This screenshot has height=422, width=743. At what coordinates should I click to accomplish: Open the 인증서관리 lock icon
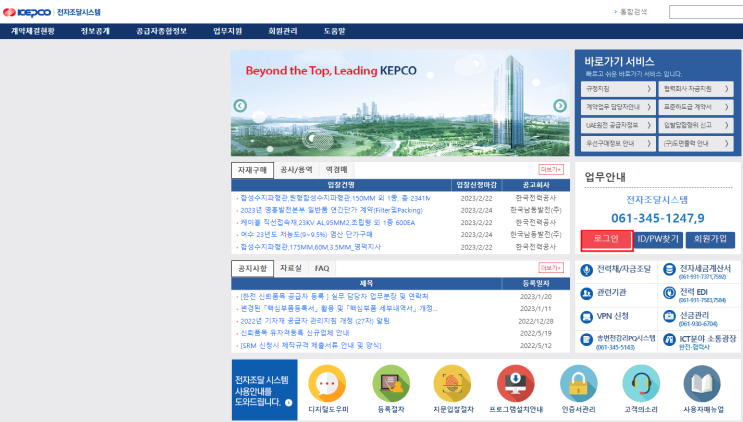[x=577, y=383]
